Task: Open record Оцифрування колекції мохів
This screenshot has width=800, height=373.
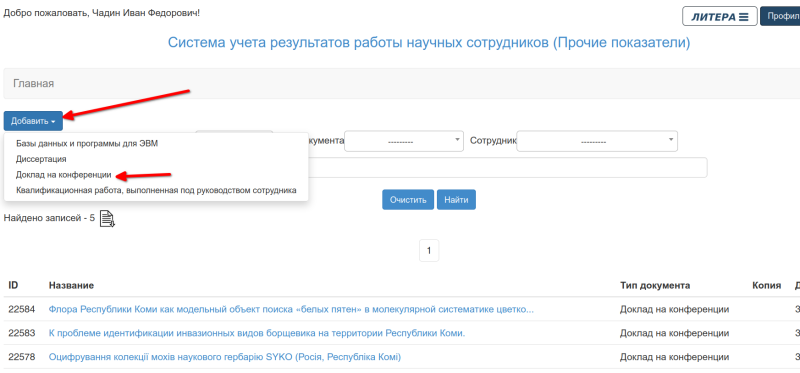Action: pos(224,357)
